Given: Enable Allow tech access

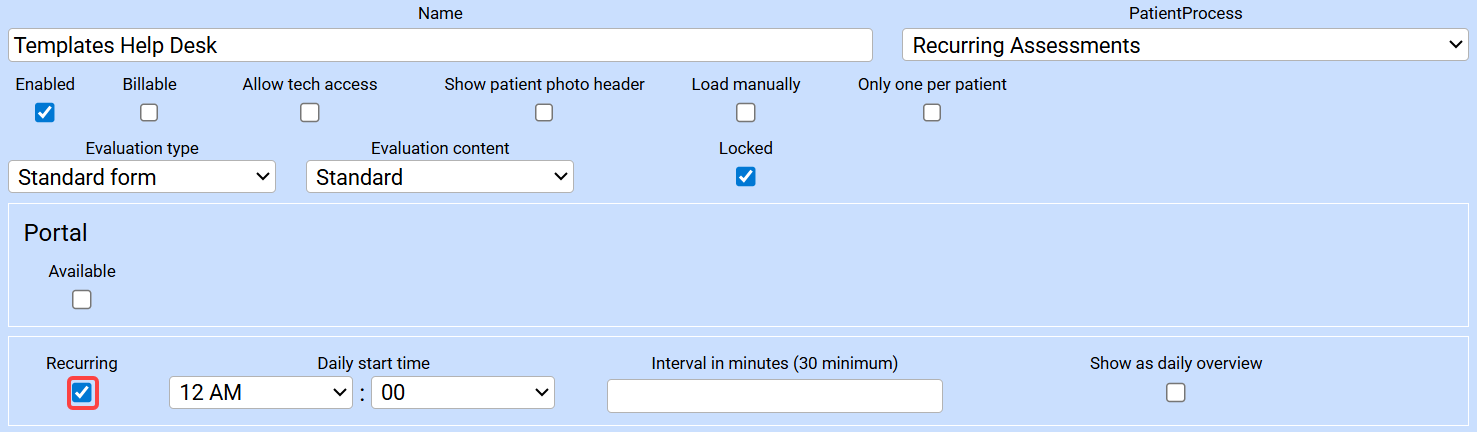Looking at the screenshot, I should tap(310, 113).
